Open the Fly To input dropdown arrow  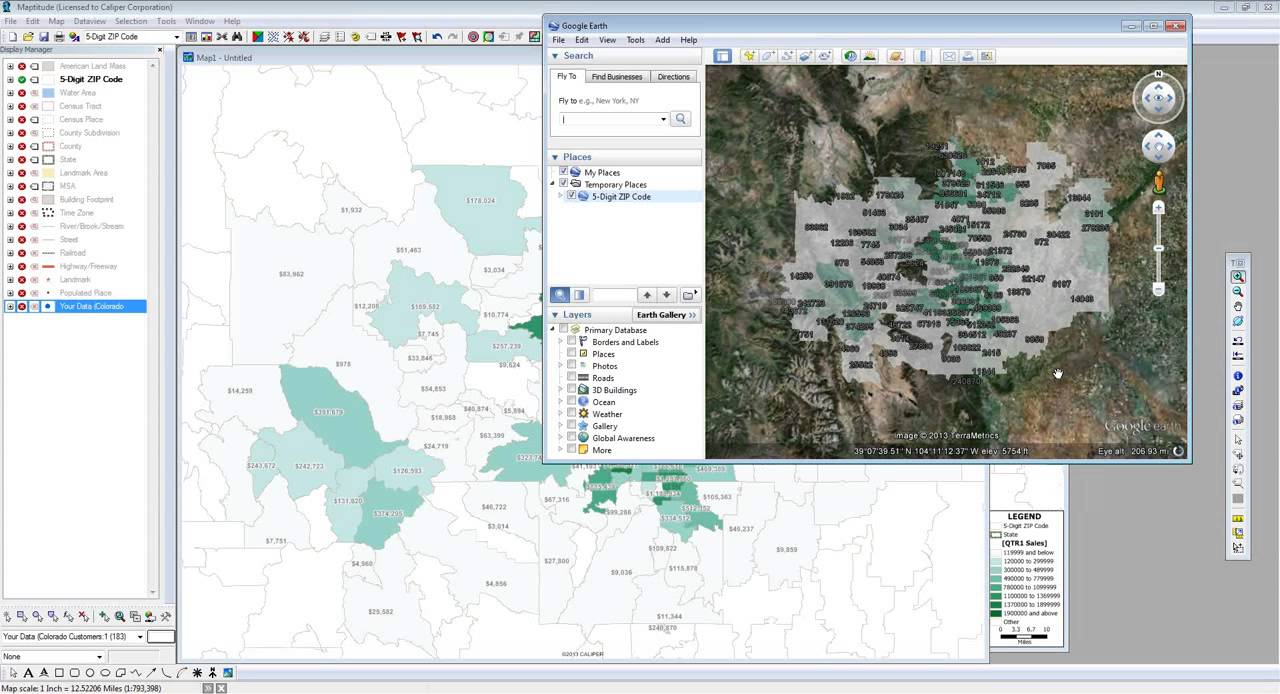point(663,119)
